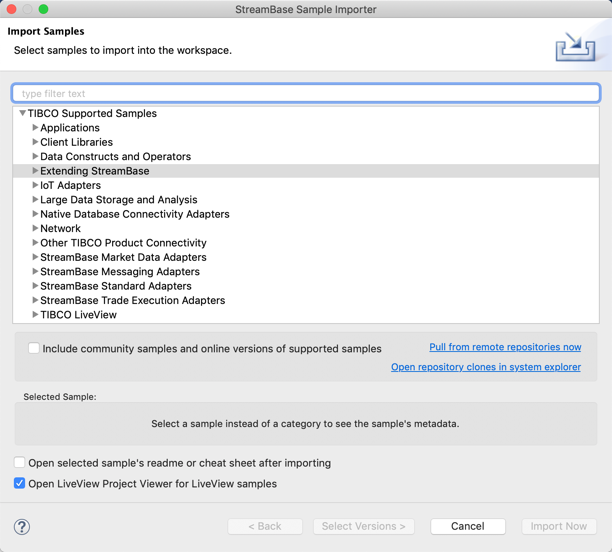Click the help question mark icon
Screen dimensions: 612x552
(22, 527)
